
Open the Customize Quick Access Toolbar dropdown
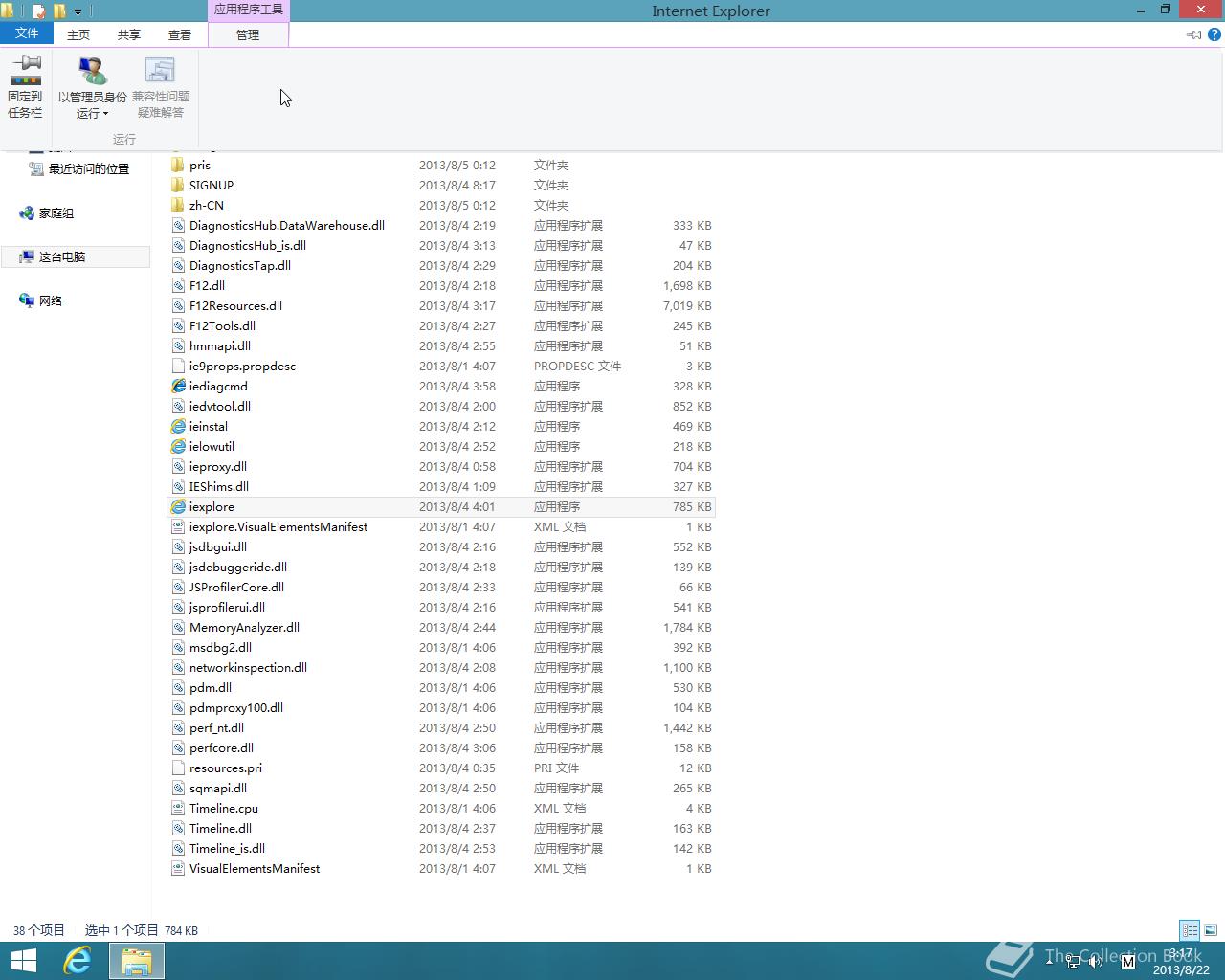[78, 12]
